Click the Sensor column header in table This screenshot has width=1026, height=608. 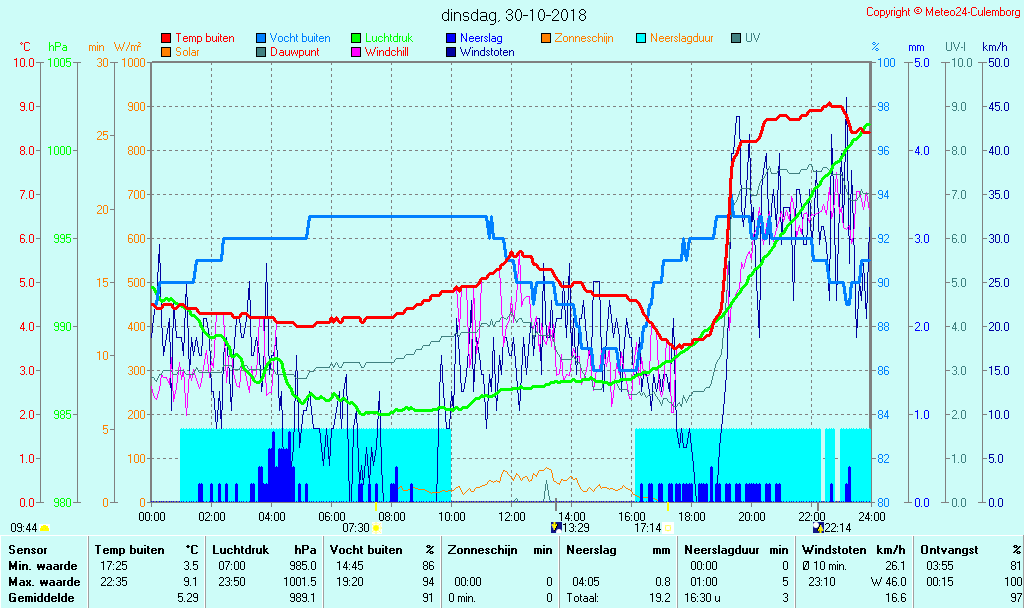click(x=26, y=550)
